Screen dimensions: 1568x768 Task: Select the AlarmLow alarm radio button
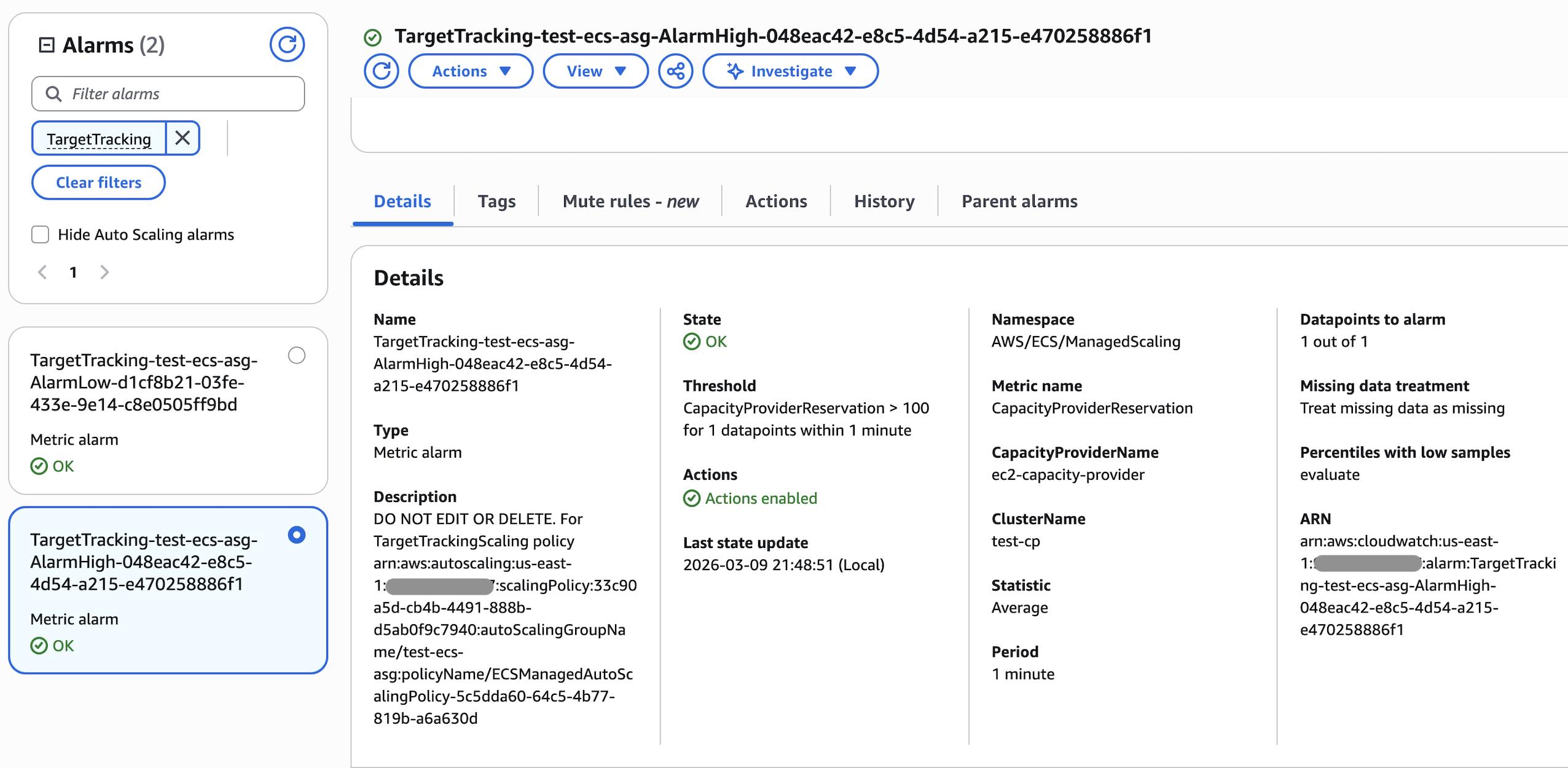(x=297, y=355)
